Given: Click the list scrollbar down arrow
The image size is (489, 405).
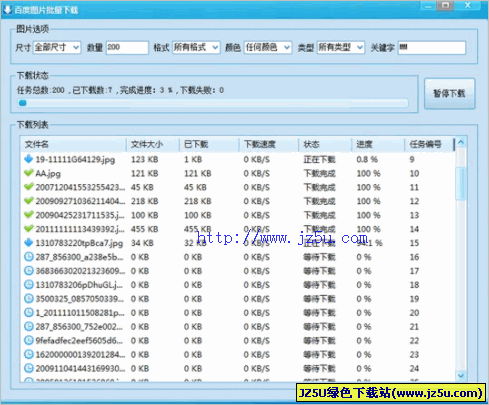Looking at the screenshot, I should pos(461,376).
